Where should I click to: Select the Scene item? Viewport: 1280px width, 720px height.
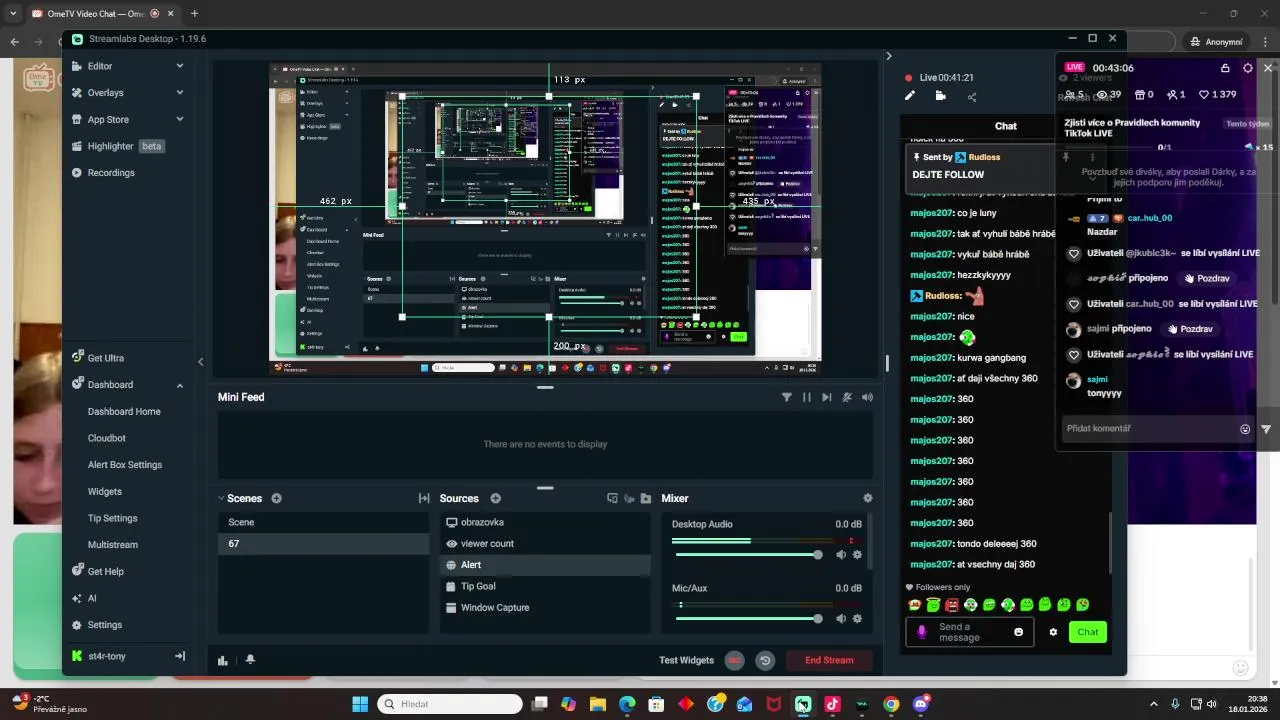[x=323, y=522]
